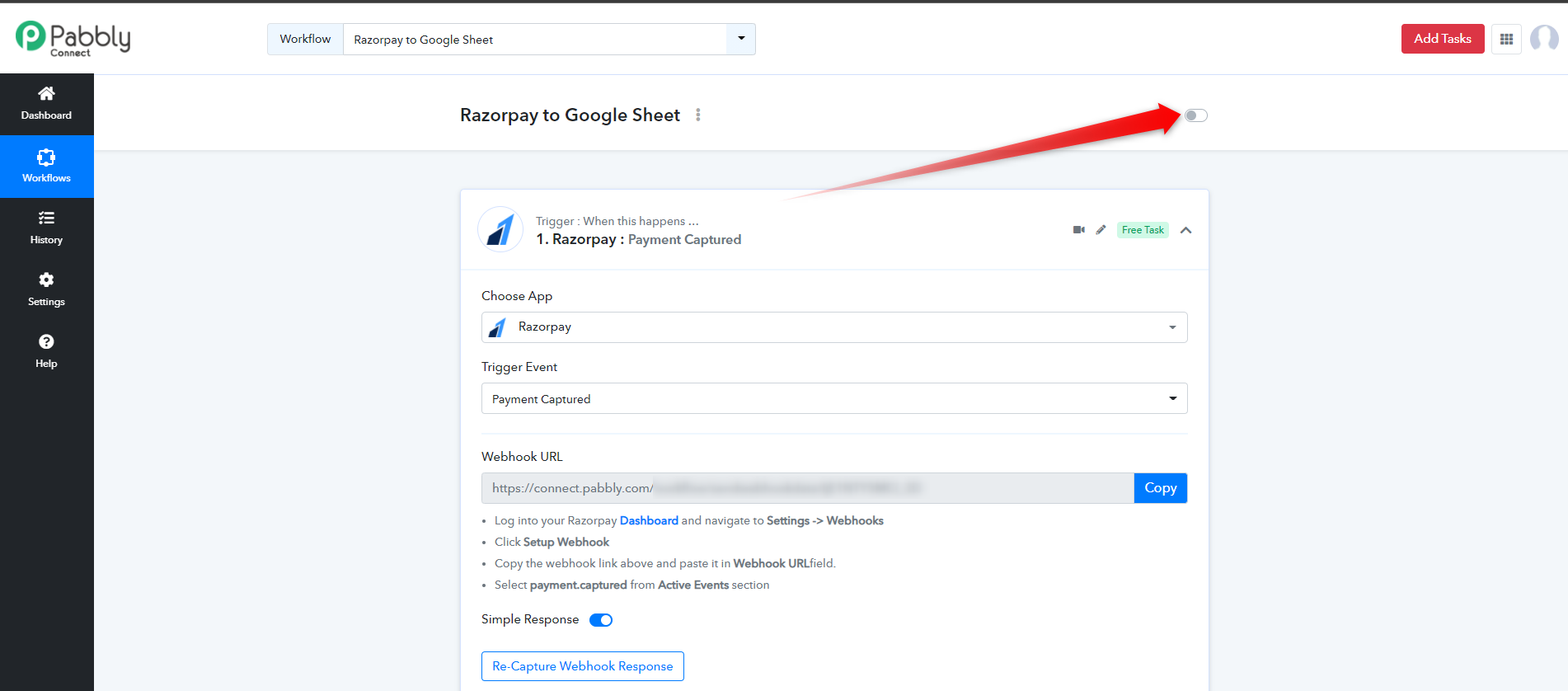Viewport: 1568px width, 691px height.
Task: Copy the webhook URL
Action: [1161, 488]
